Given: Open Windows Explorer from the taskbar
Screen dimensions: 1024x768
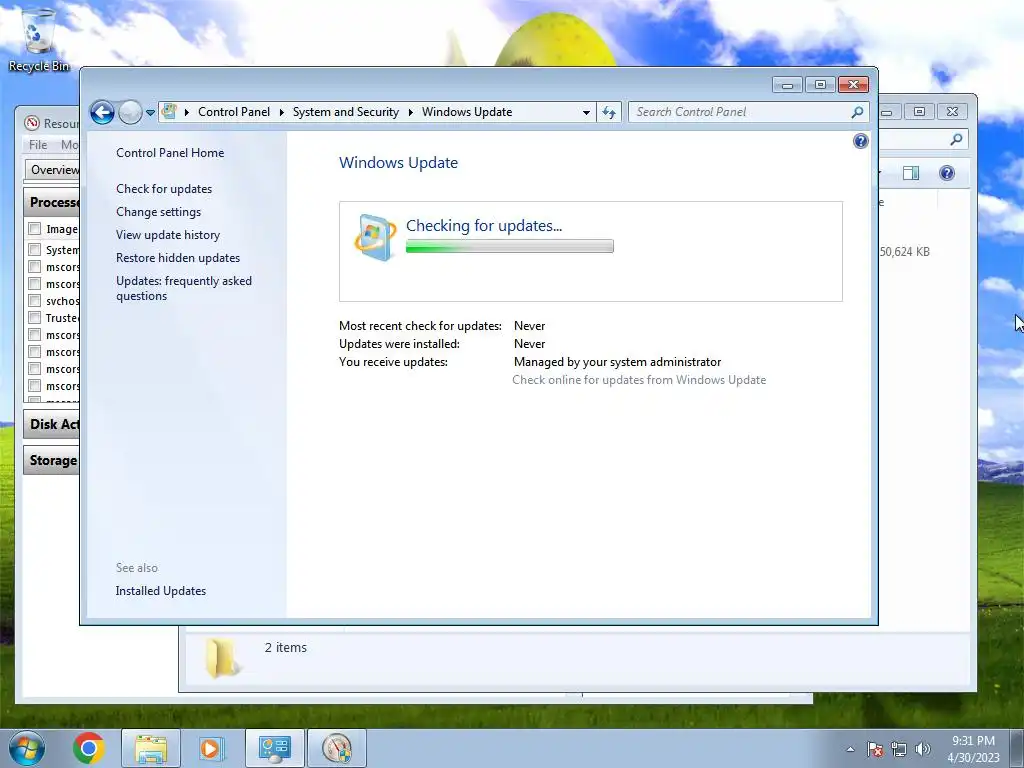Looking at the screenshot, I should click(151, 748).
